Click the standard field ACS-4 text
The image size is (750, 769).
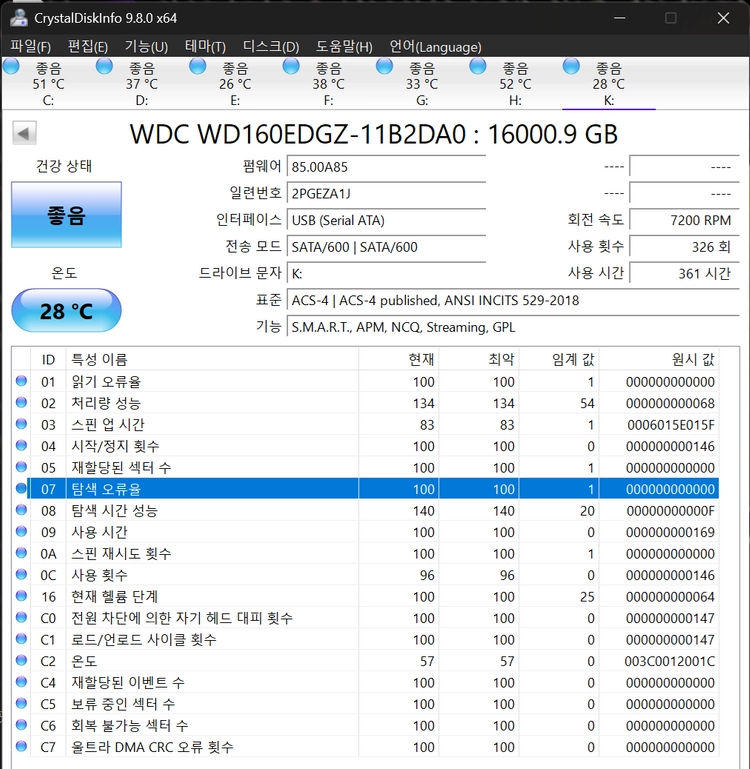[x=513, y=300]
